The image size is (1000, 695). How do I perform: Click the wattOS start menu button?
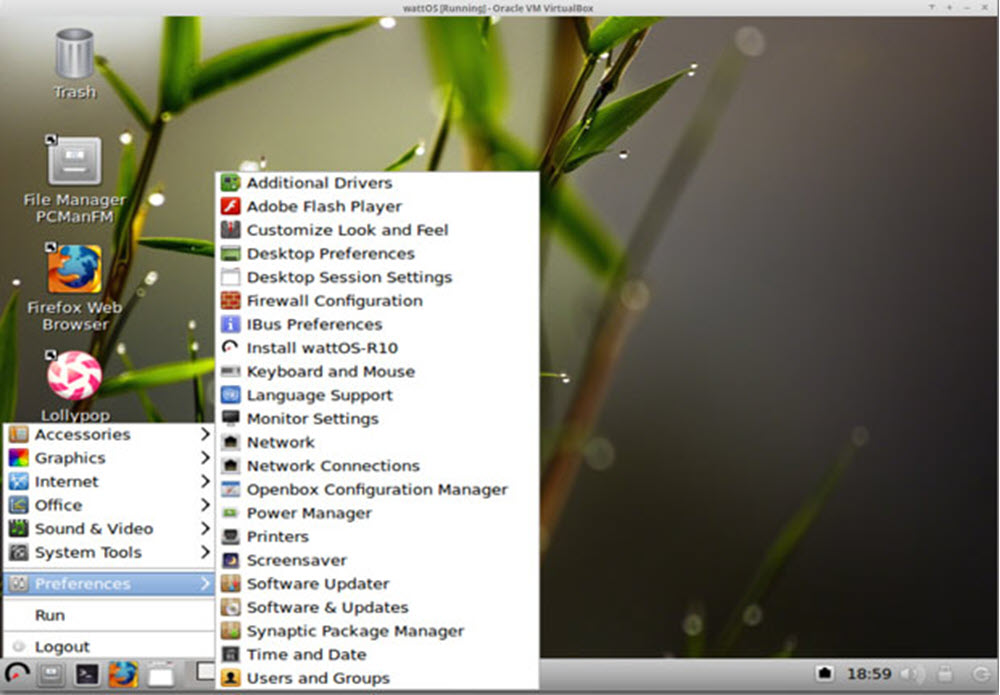(x=17, y=675)
